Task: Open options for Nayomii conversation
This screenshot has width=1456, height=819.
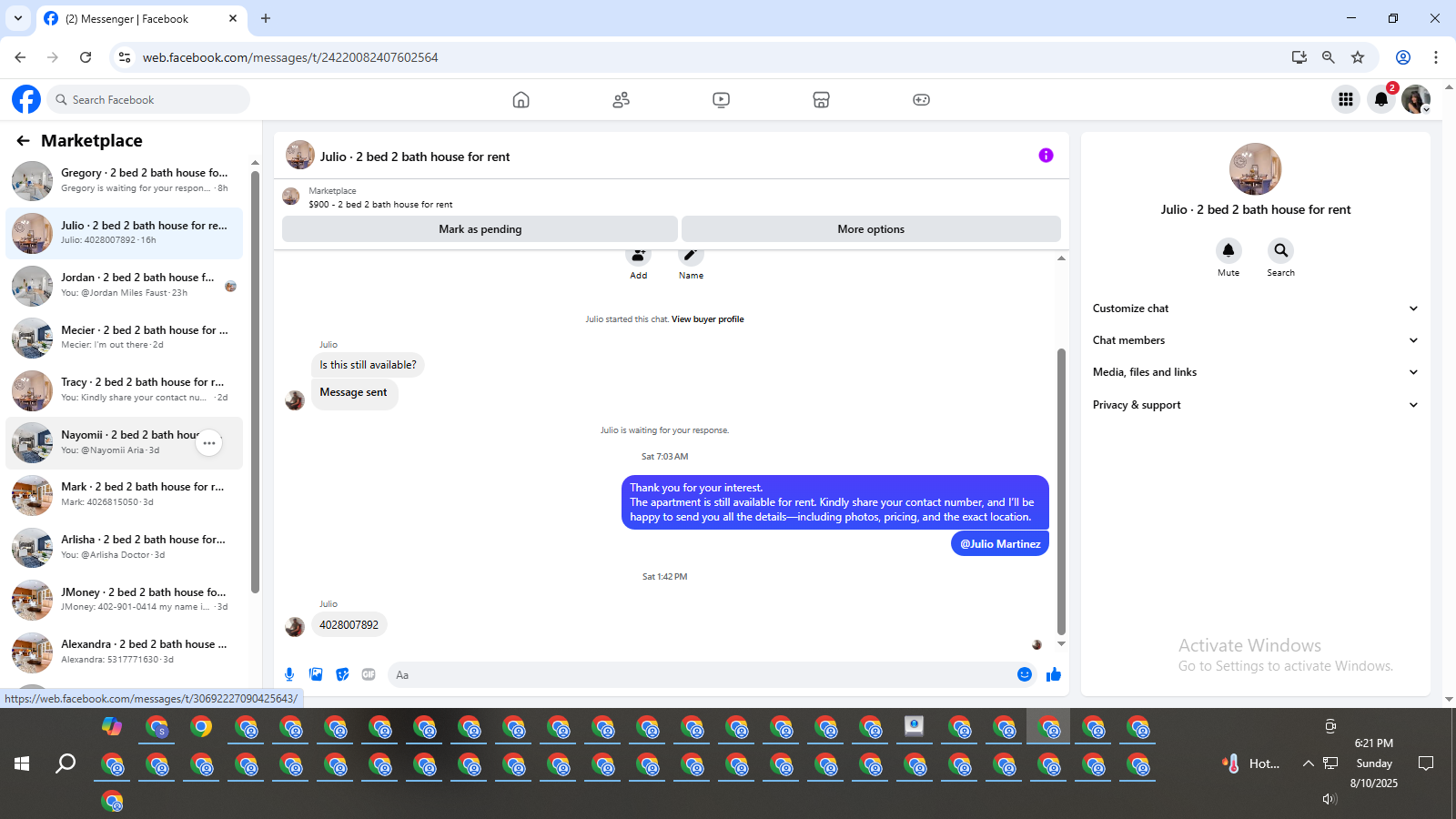Action: pyautogui.click(x=209, y=443)
